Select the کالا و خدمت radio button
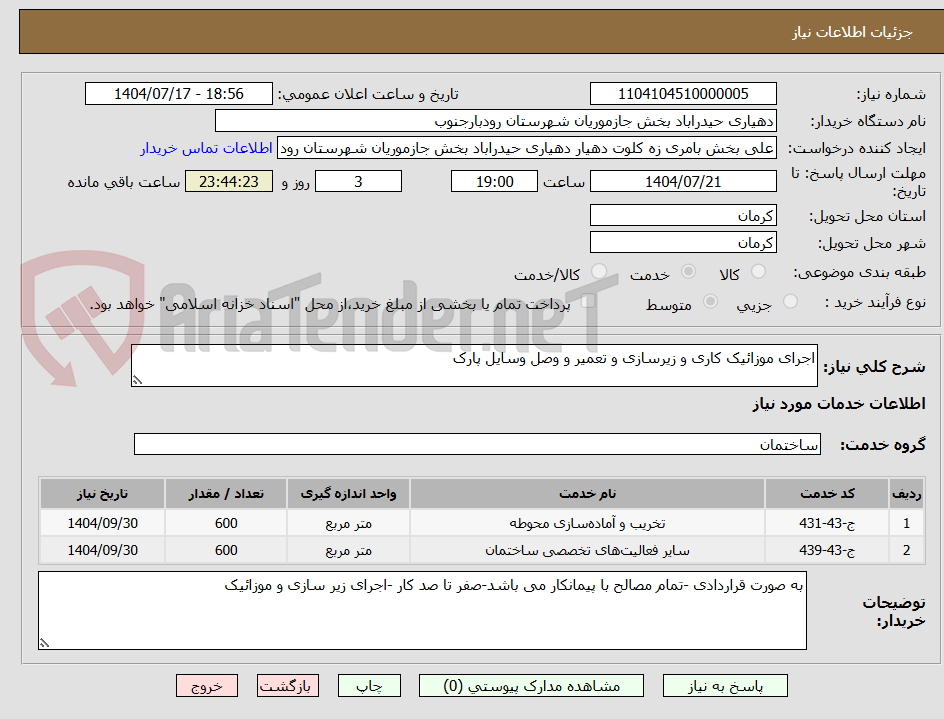 click(599, 271)
